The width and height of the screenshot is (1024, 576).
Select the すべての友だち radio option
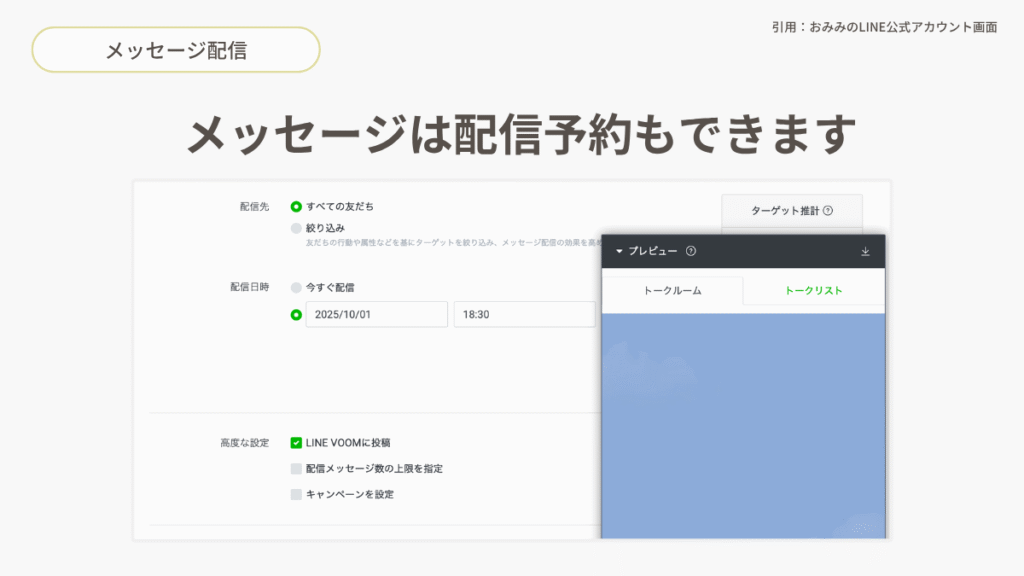(x=296, y=206)
